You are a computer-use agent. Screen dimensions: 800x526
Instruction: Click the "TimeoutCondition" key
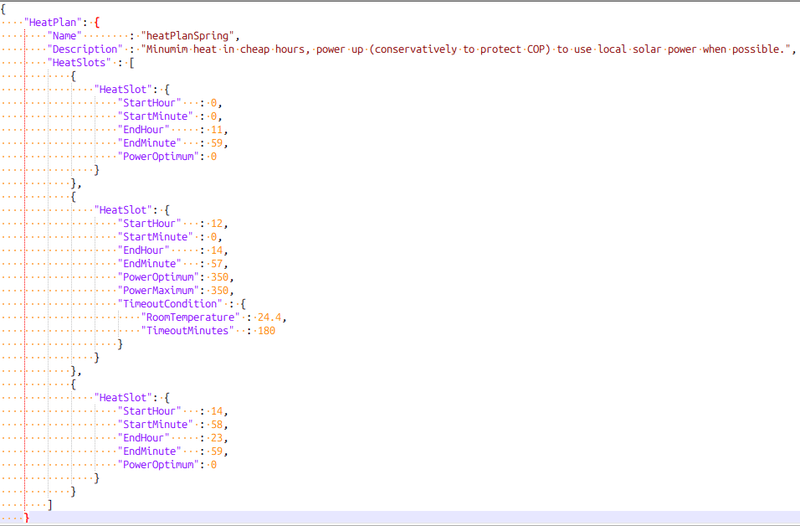coord(170,304)
